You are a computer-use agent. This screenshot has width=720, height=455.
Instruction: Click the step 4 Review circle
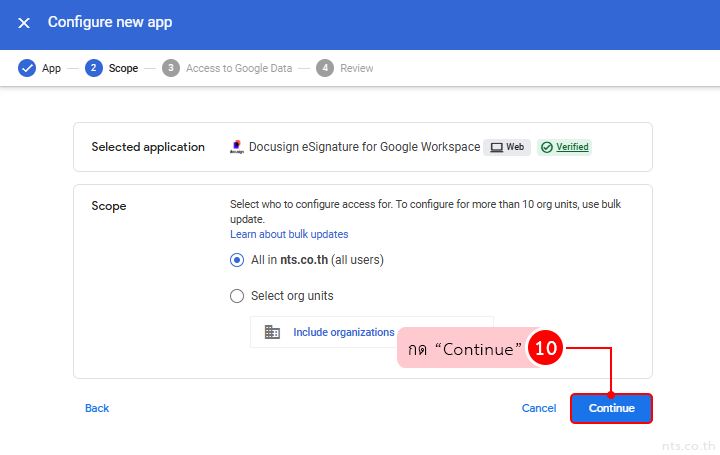325,68
